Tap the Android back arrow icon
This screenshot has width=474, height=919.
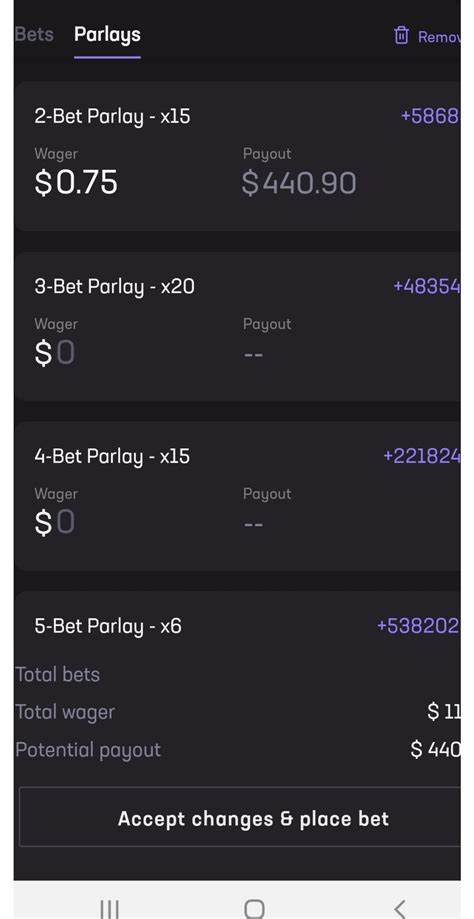[x=400, y=909]
